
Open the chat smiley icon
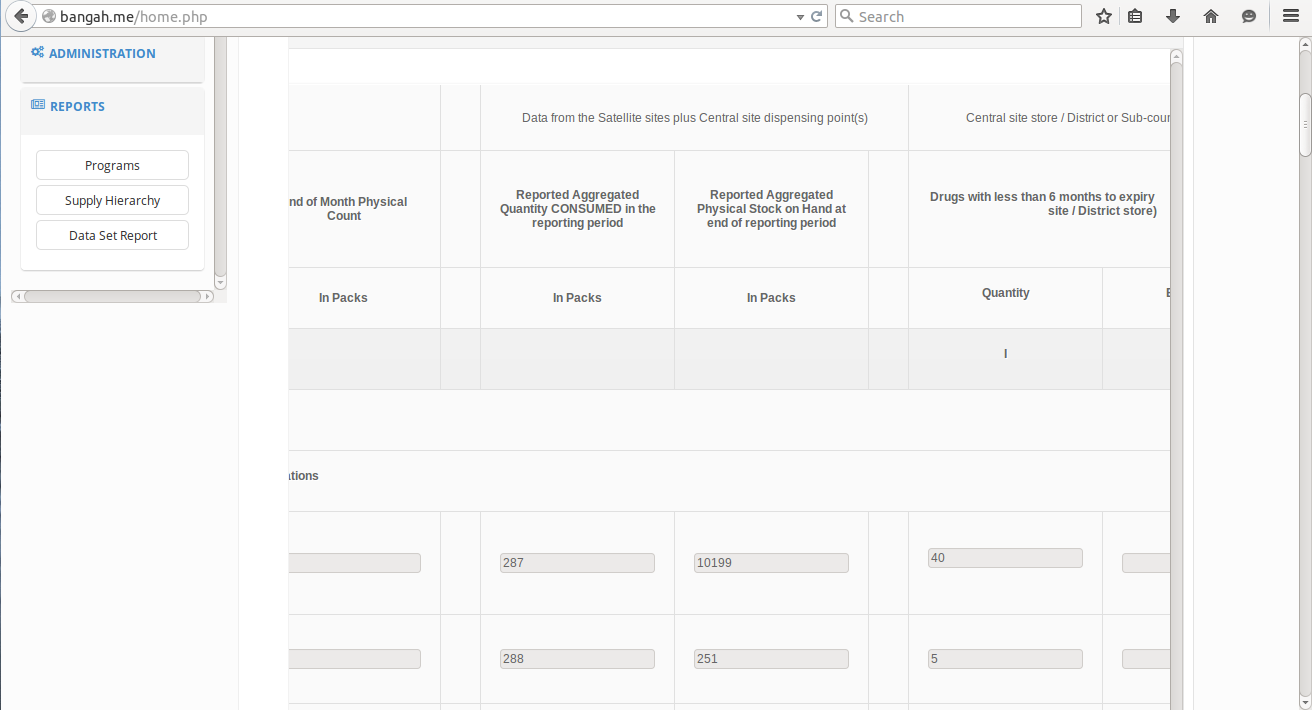(1249, 16)
